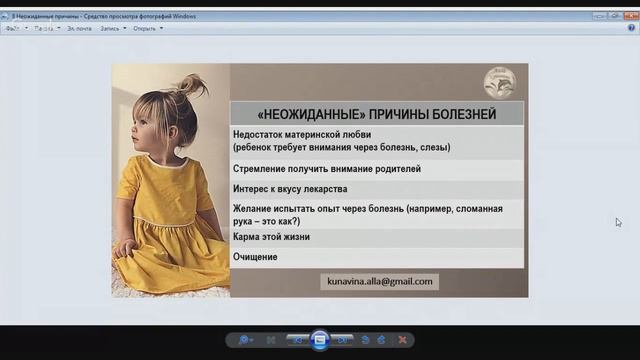
Task: Go to the previous photo
Action: [298, 340]
